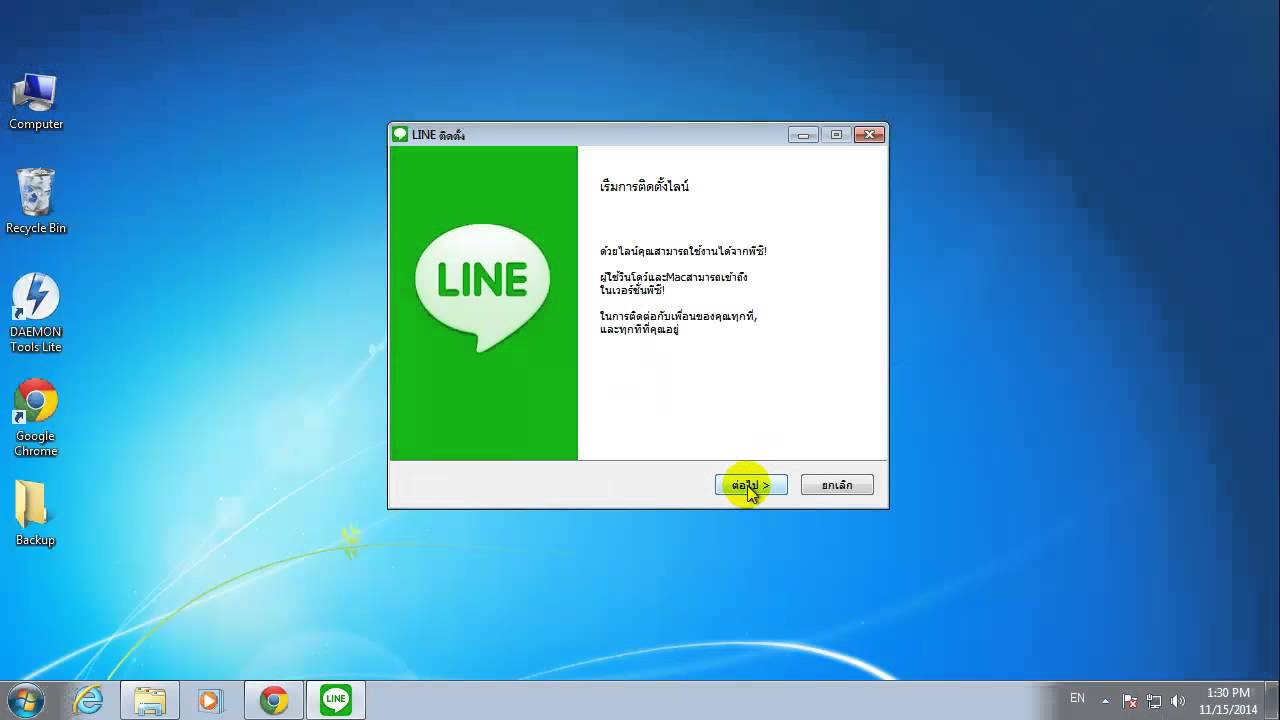Launch Internet Explorer from the taskbar
This screenshot has height=720, width=1280.
point(89,700)
